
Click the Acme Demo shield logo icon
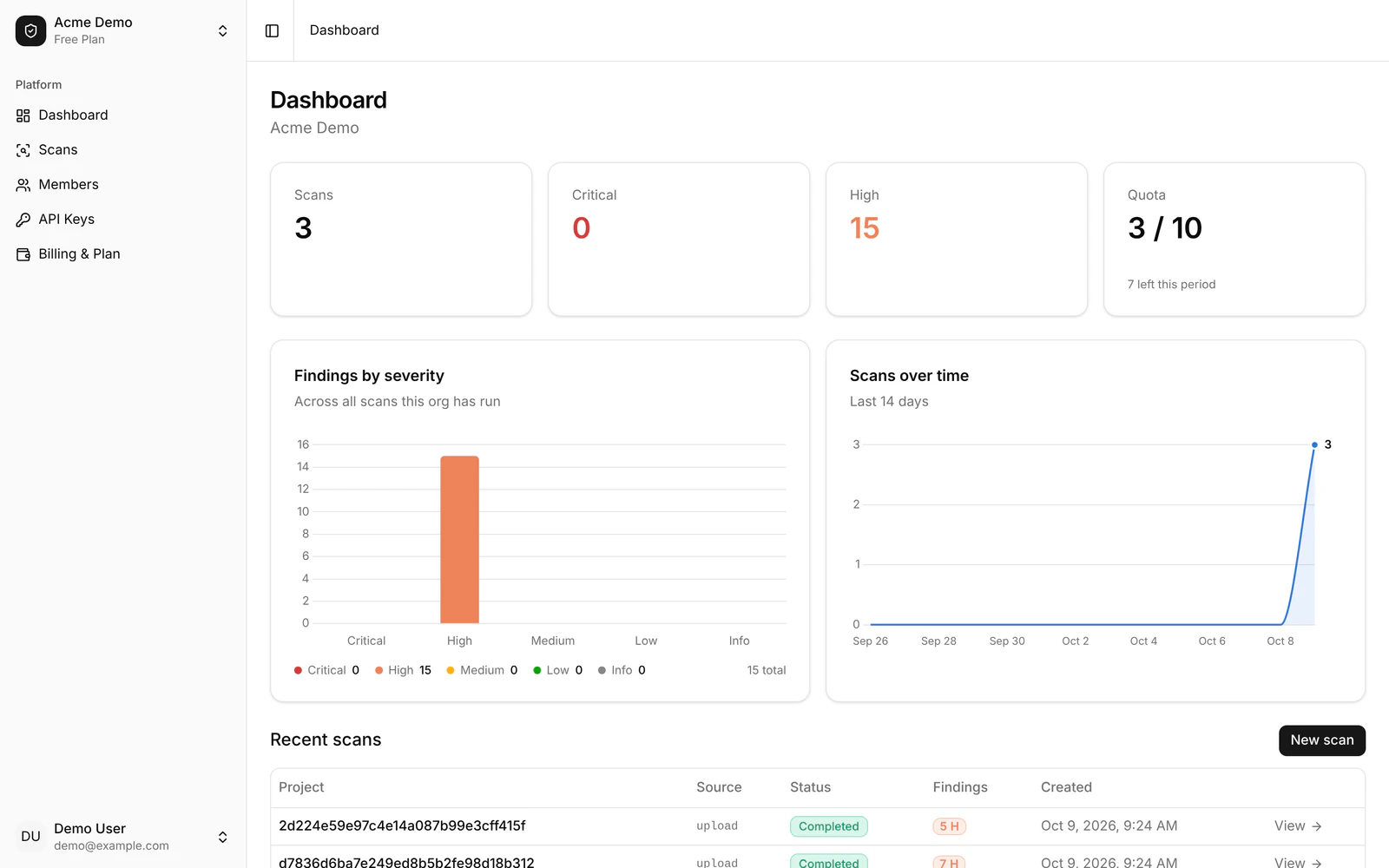coord(30,30)
